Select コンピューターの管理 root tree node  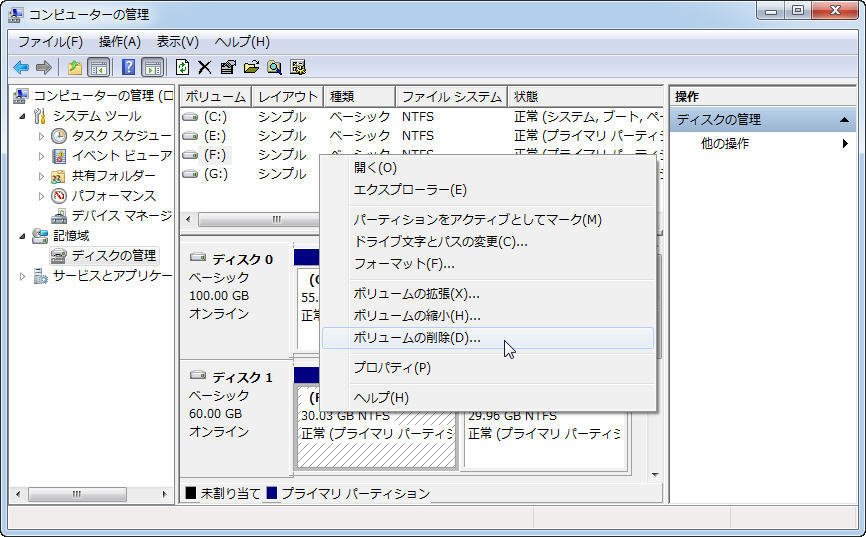click(x=103, y=96)
